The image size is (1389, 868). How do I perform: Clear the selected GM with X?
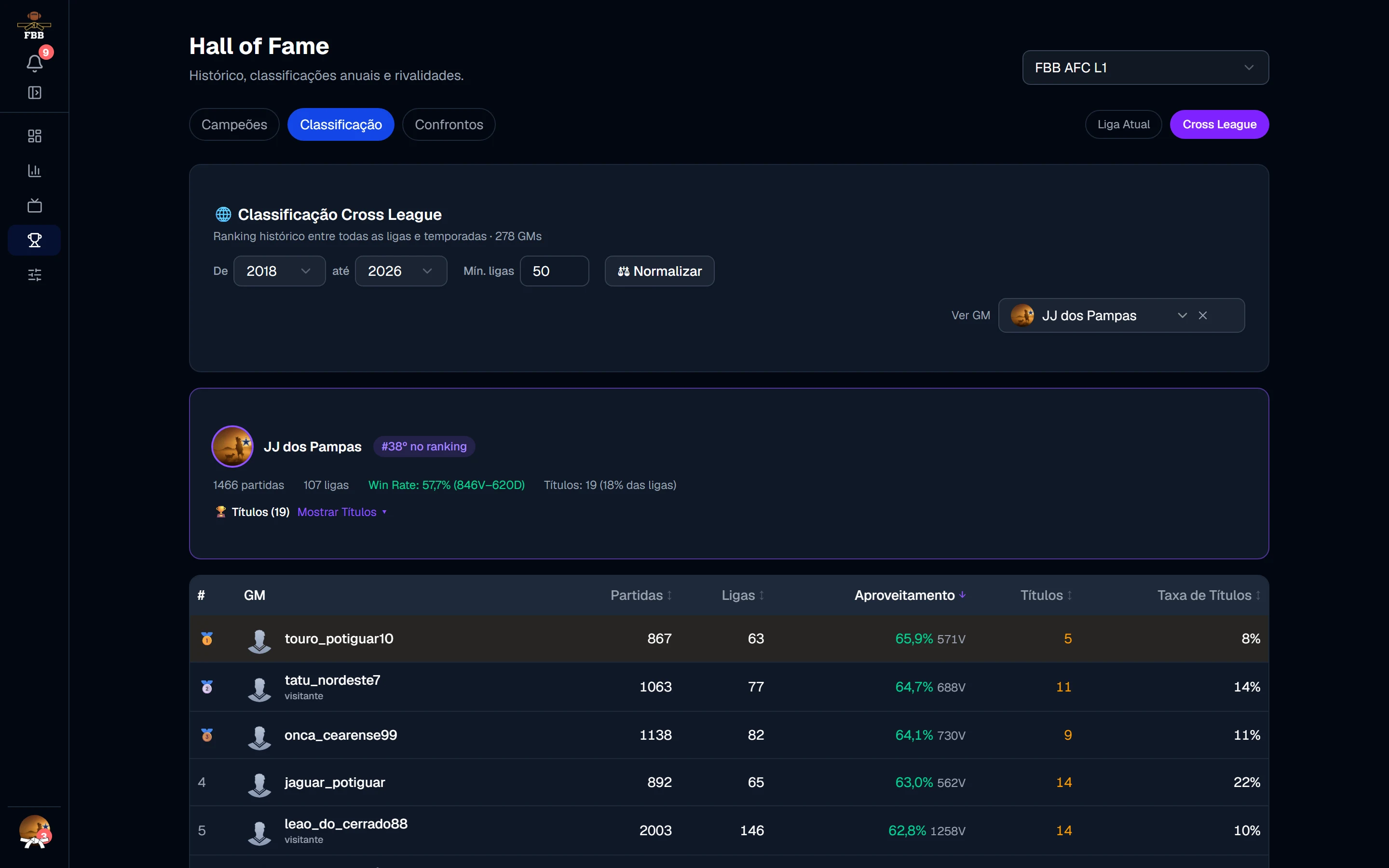[1203, 316]
